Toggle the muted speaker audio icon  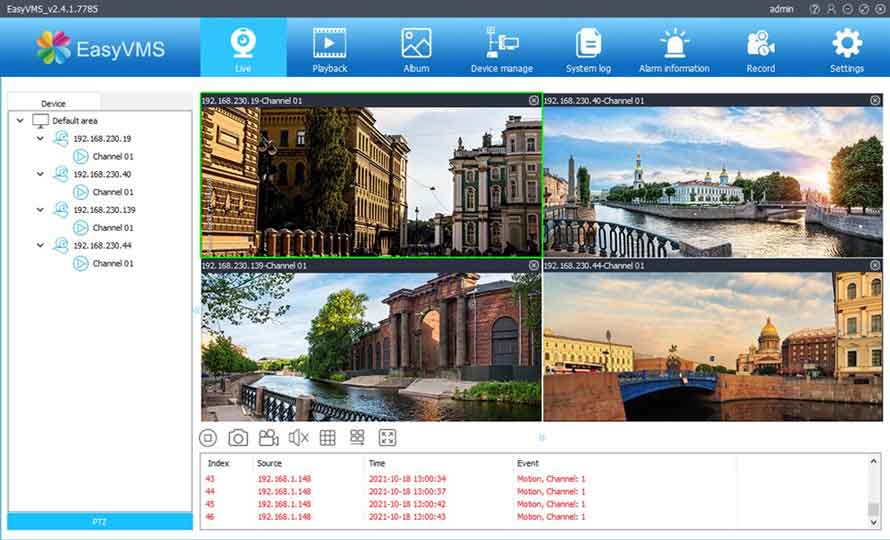[298, 438]
